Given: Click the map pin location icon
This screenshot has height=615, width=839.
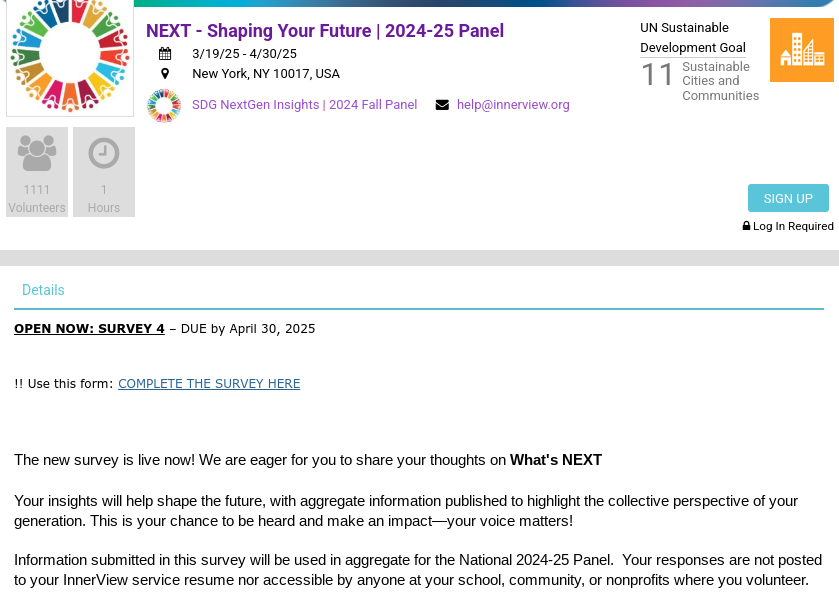Looking at the screenshot, I should (165, 73).
